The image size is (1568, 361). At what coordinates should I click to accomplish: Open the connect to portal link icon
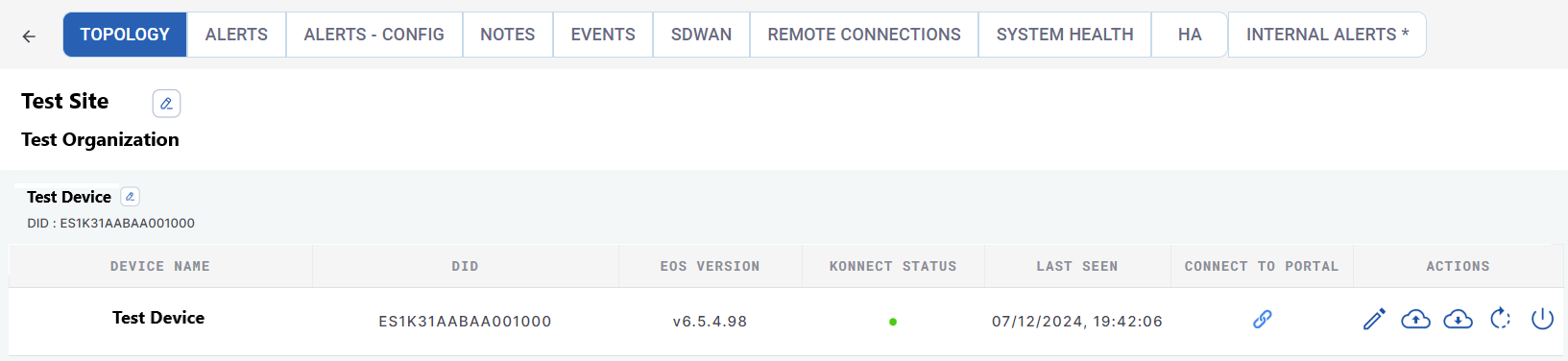point(1263,319)
